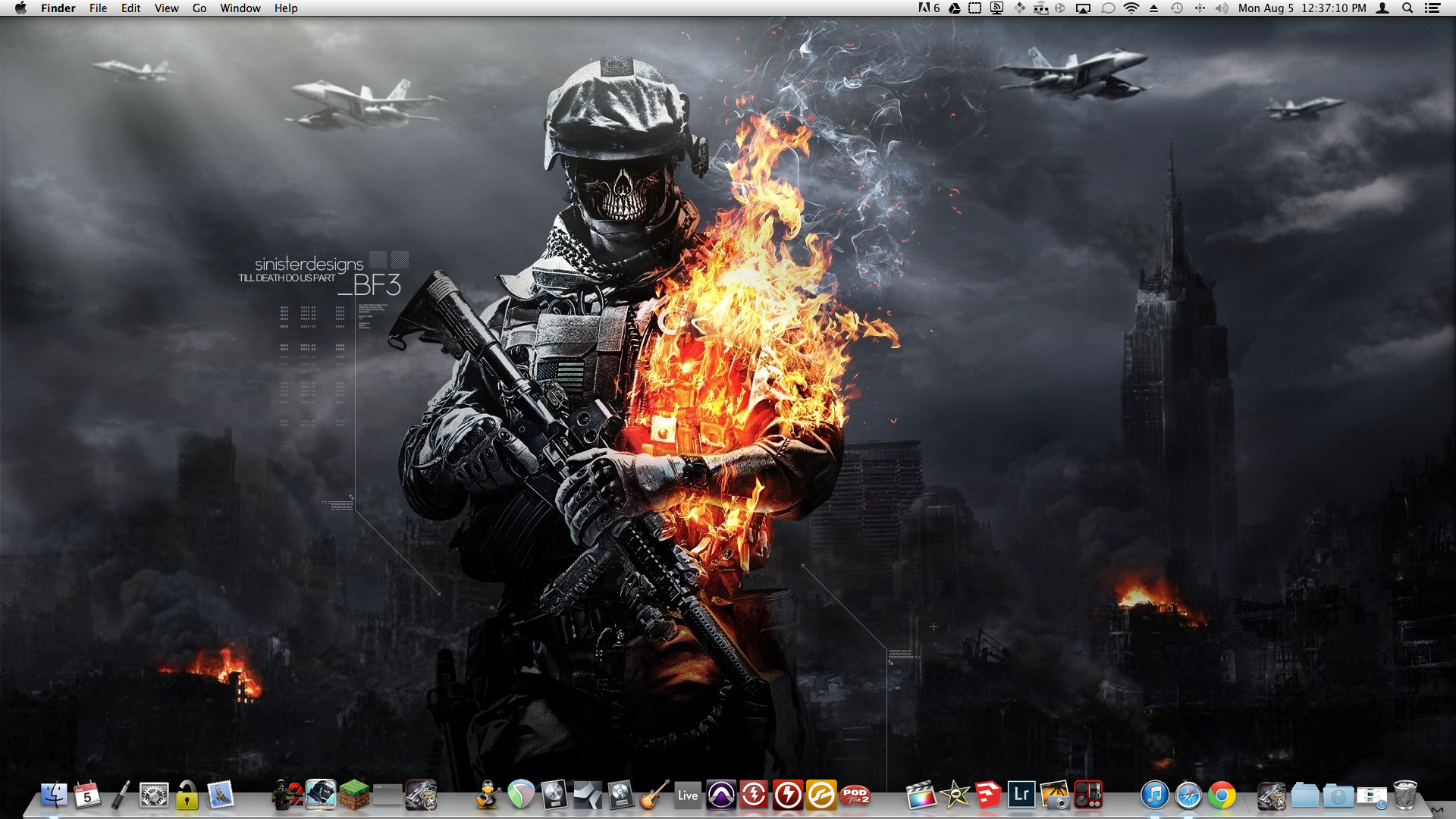This screenshot has width=1456, height=819.
Task: Open the yellow padlock app in Dock
Action: click(x=187, y=795)
